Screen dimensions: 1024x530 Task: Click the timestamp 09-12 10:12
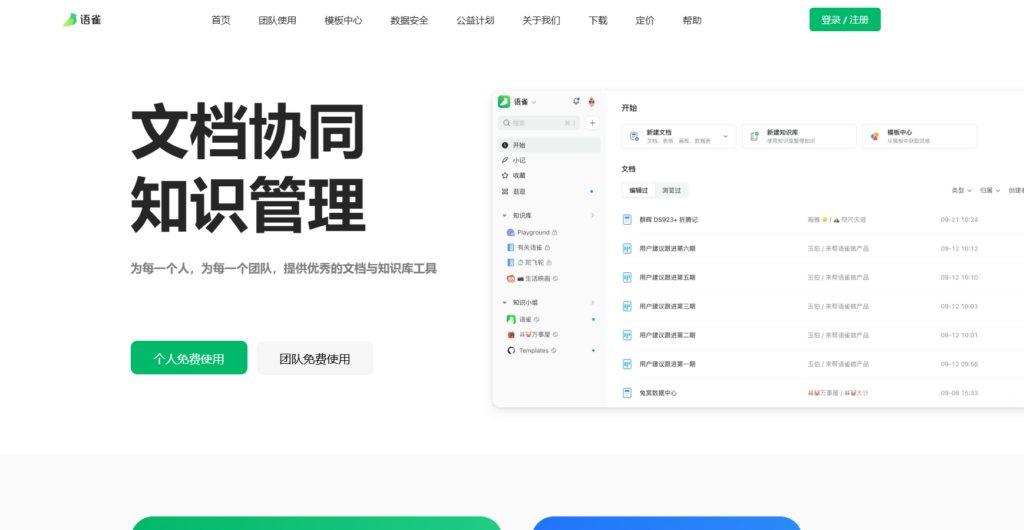click(959, 249)
